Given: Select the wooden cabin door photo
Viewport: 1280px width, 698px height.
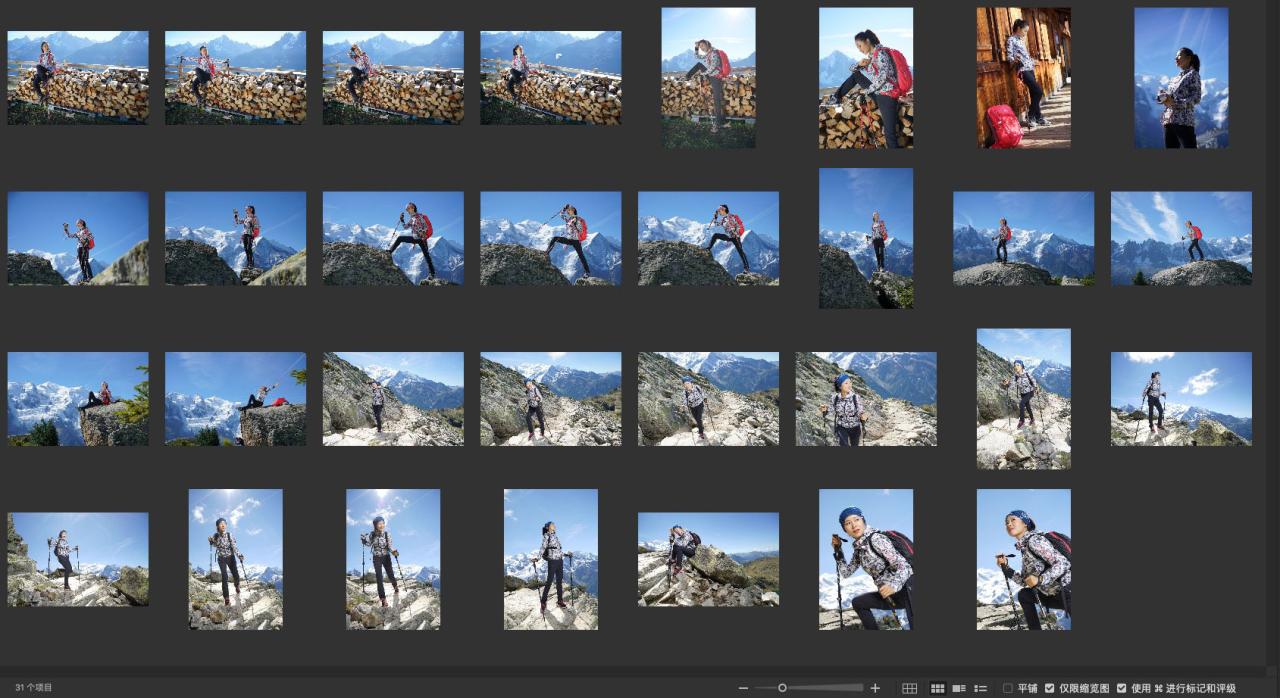Looking at the screenshot, I should (1023, 78).
